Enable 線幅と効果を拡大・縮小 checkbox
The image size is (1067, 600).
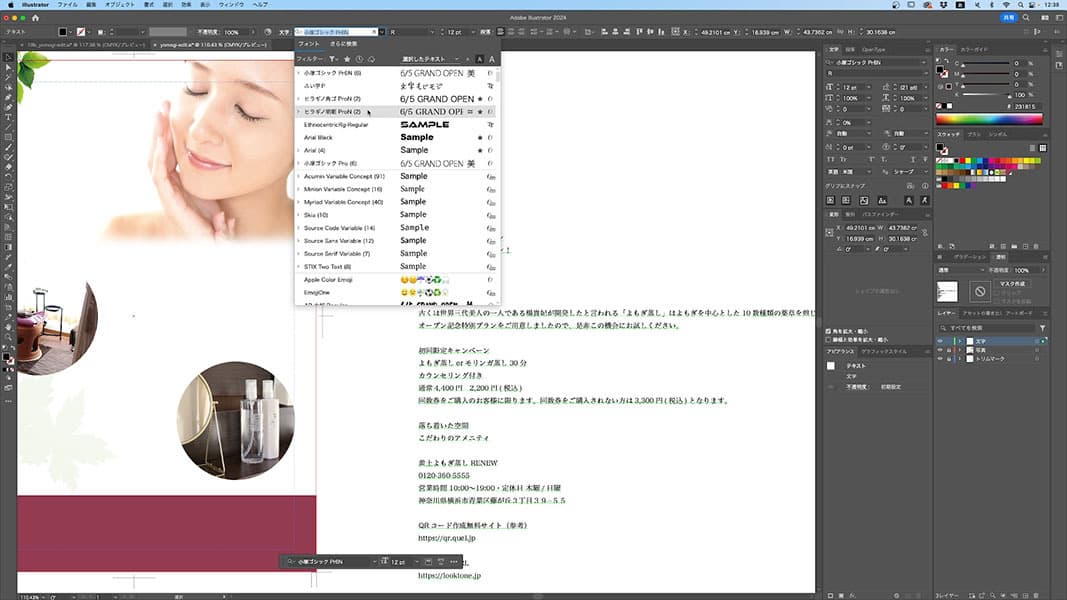(x=828, y=337)
